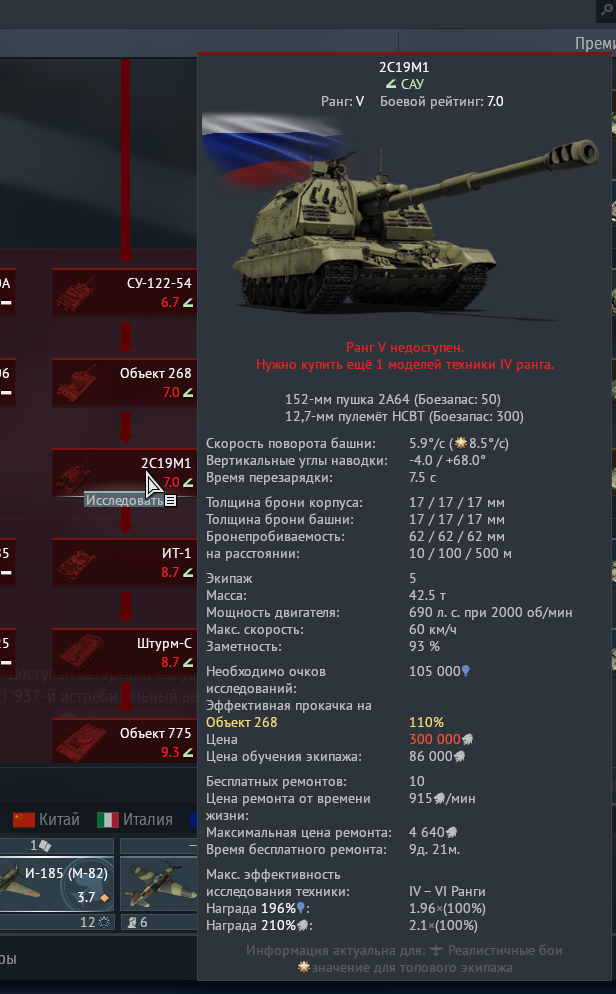Click the Italian flag icon

tap(108, 820)
